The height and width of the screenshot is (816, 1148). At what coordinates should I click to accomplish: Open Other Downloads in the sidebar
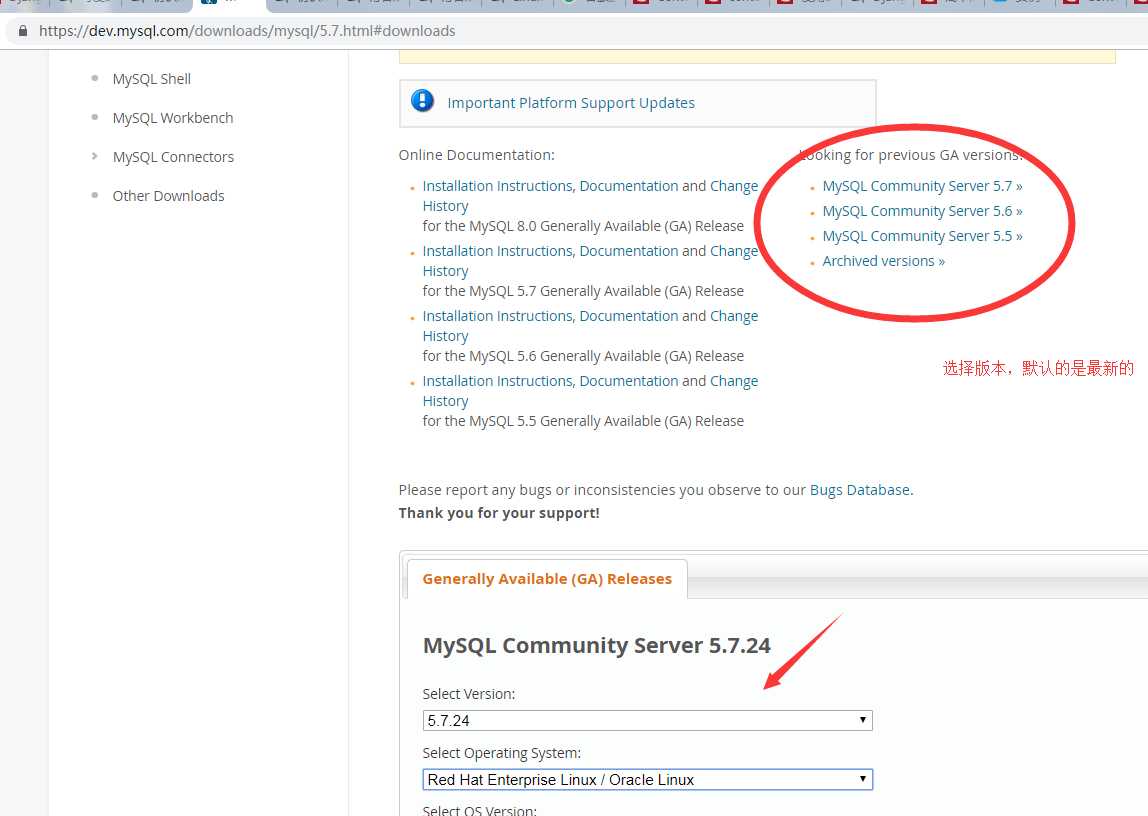[x=168, y=195]
